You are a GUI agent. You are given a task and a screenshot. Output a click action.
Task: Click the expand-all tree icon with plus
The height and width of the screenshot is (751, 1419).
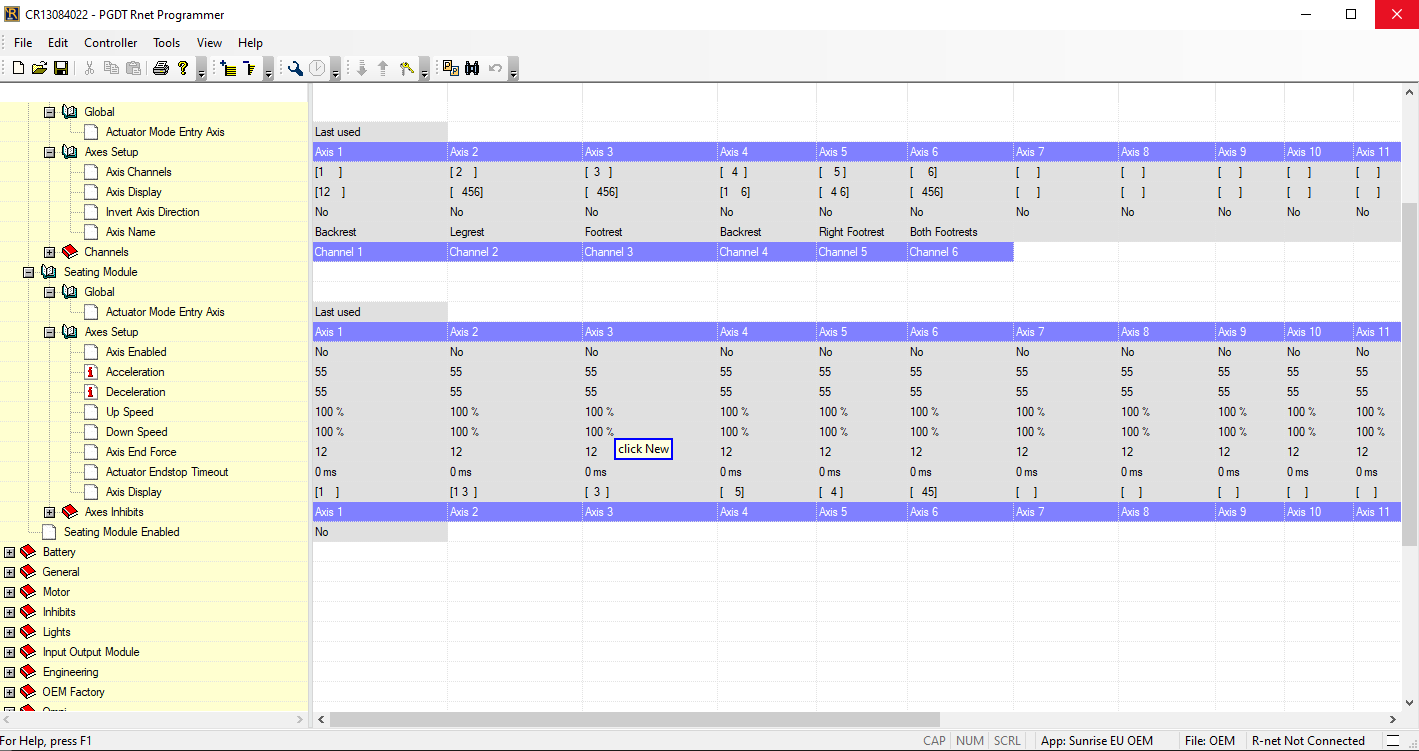pos(229,68)
